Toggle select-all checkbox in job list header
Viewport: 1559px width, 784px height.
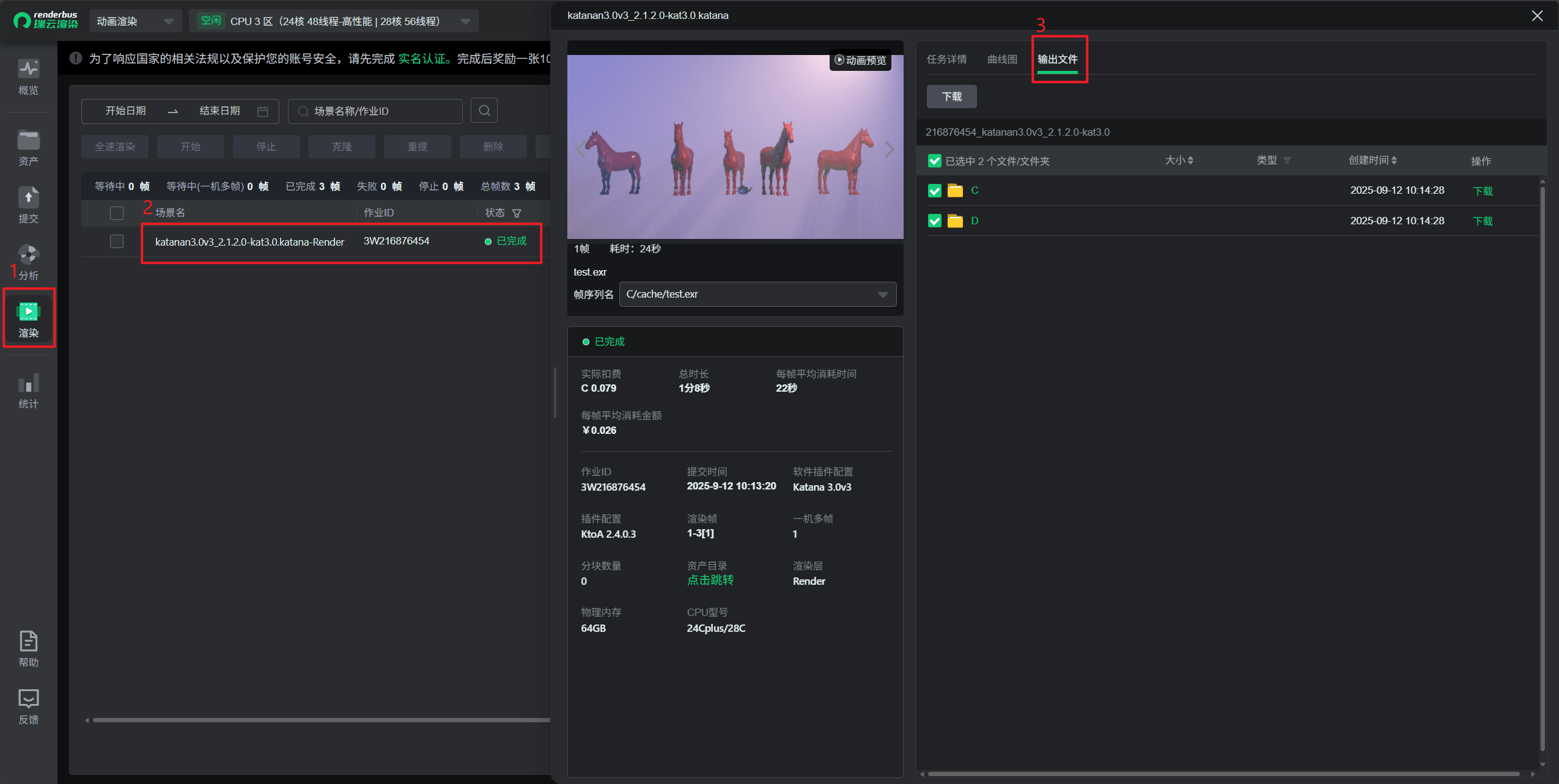click(x=117, y=213)
